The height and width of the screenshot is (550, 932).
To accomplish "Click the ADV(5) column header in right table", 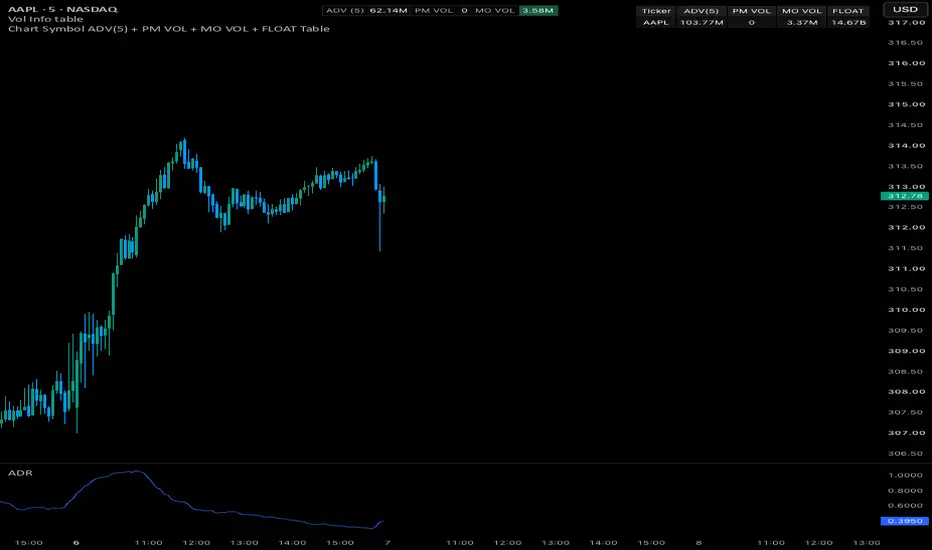I will (x=701, y=11).
